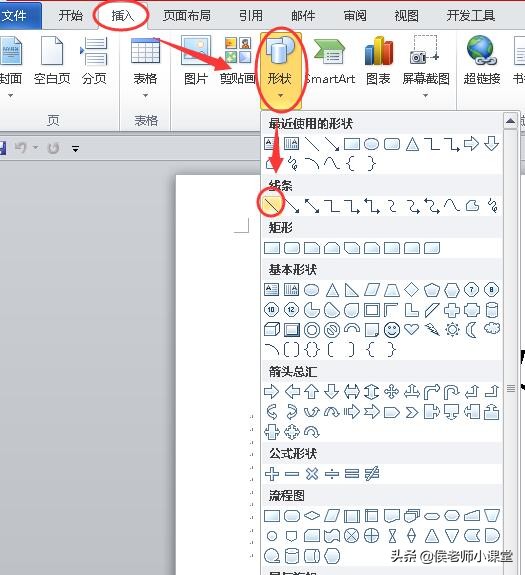This screenshot has width=525, height=575.
Task: Switch to the 开始 tab
Action: [x=70, y=15]
